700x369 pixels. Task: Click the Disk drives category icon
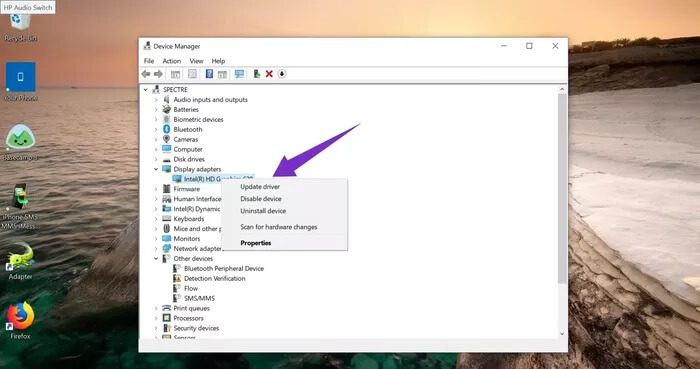point(167,159)
